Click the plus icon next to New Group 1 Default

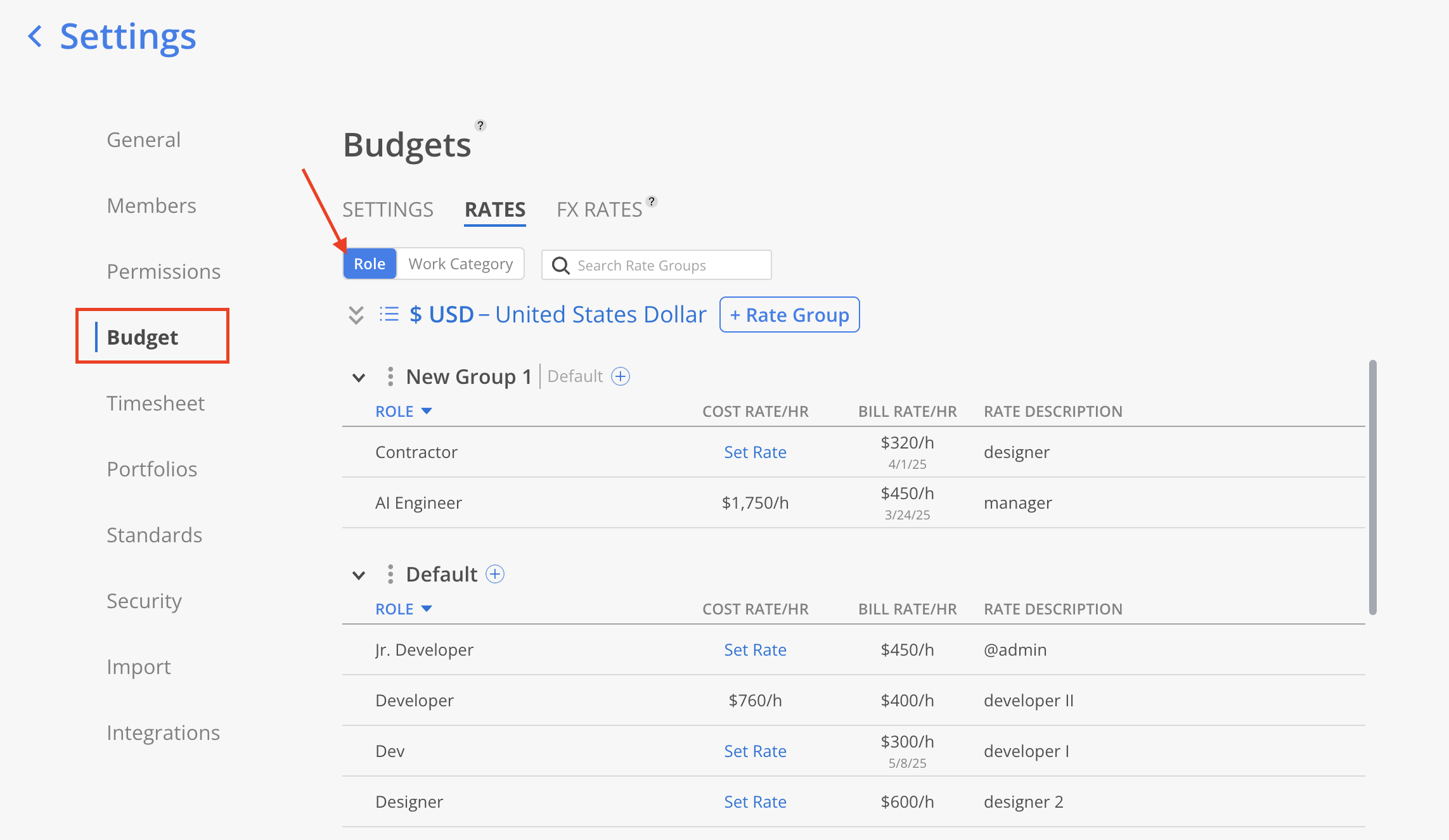tap(621, 376)
